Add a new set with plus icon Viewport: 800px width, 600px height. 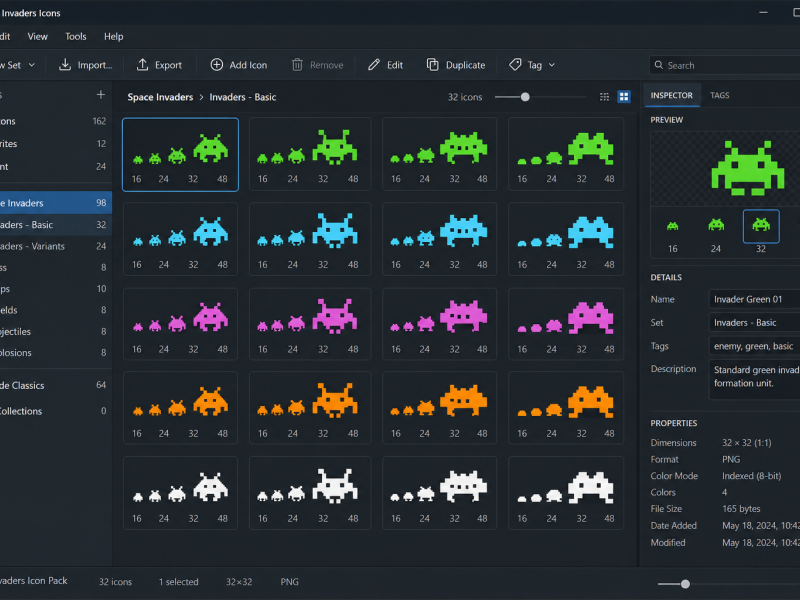pyautogui.click(x=101, y=95)
